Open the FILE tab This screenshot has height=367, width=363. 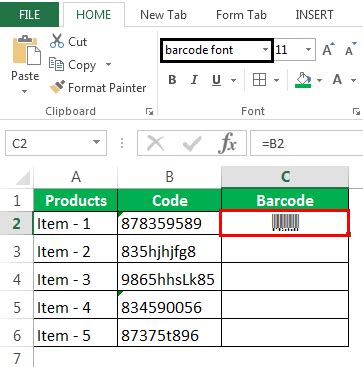tap(29, 15)
